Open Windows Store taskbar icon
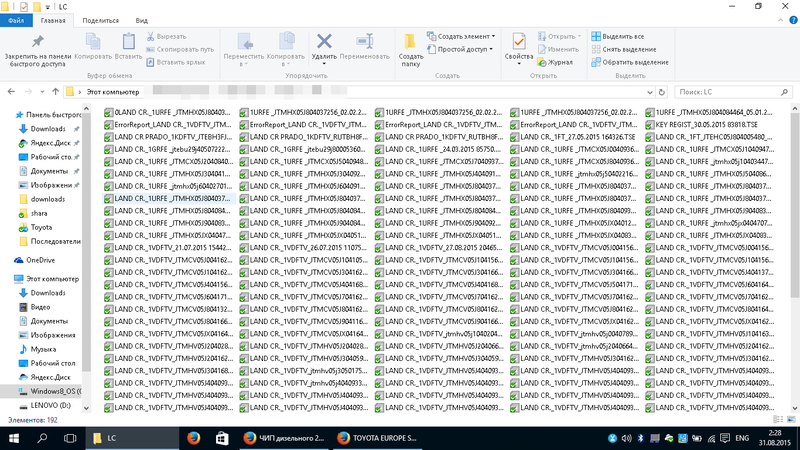Image resolution: width=800 pixels, height=450 pixels. [222, 438]
